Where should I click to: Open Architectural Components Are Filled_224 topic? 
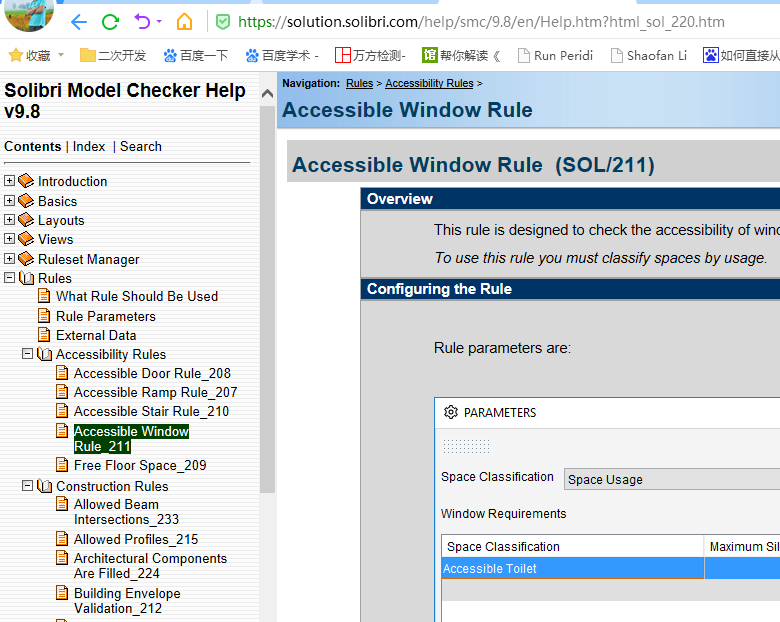(x=150, y=566)
